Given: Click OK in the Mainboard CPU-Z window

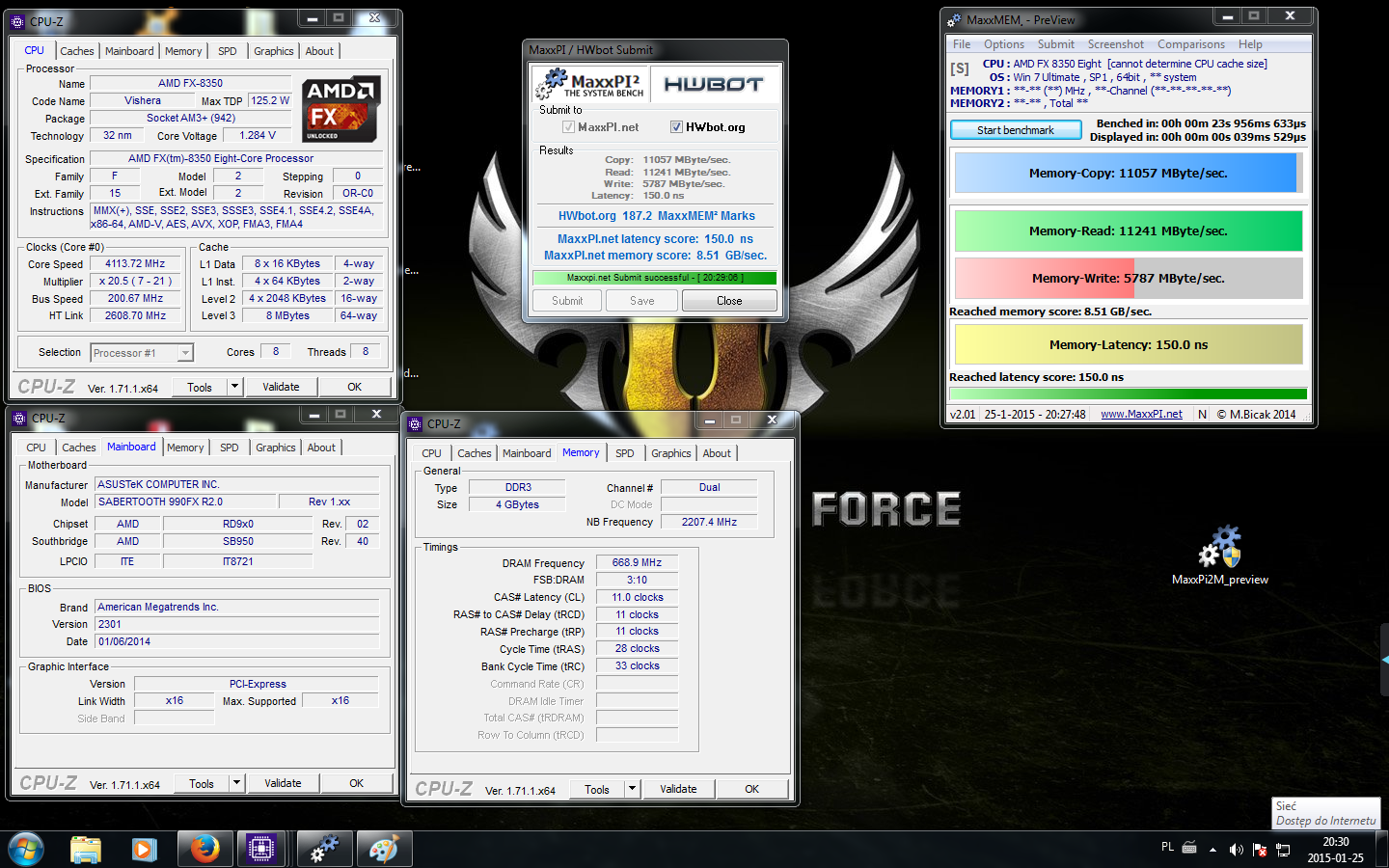Looking at the screenshot, I should click(356, 783).
